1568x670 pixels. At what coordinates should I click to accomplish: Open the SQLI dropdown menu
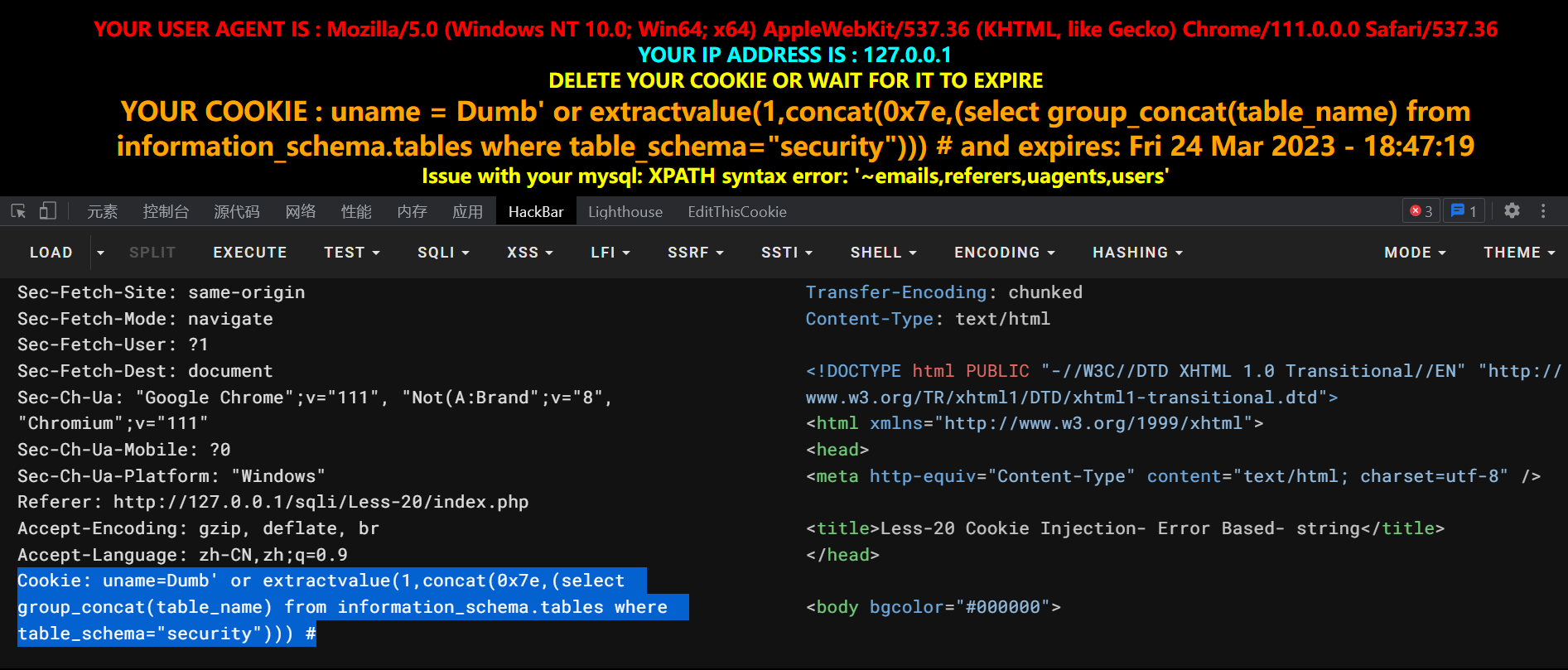(443, 253)
